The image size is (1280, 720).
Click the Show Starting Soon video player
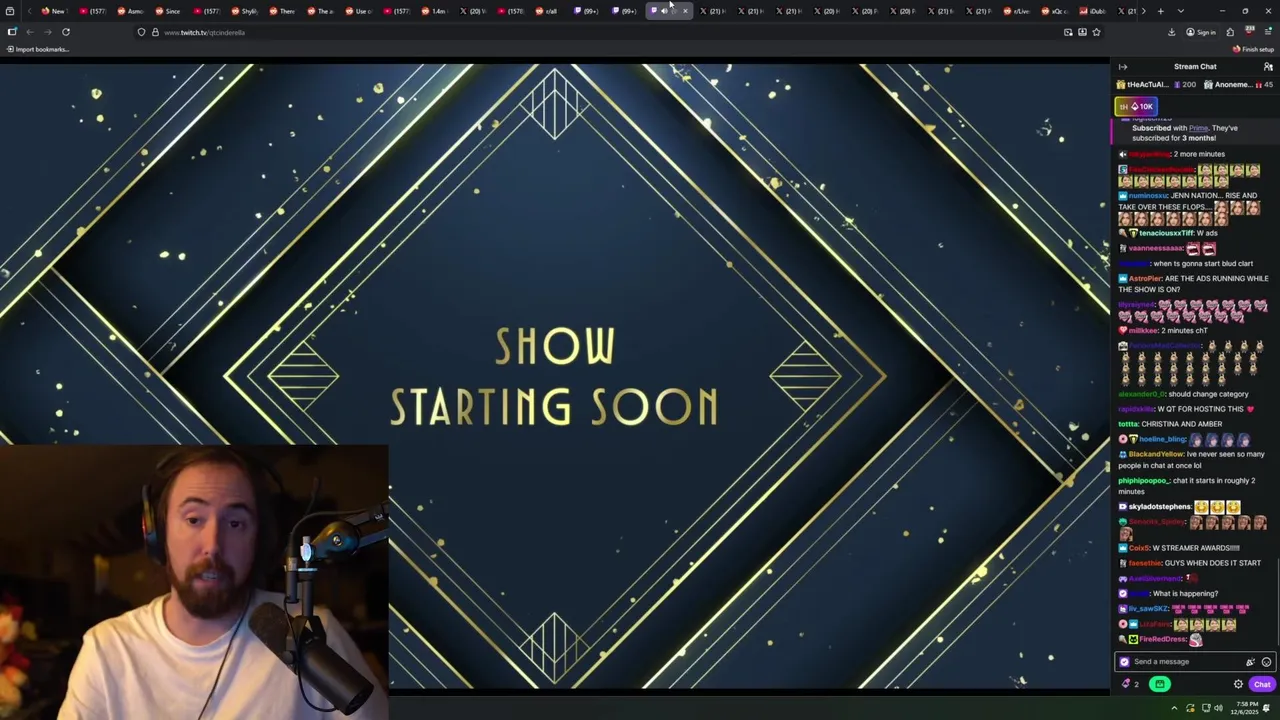tap(555, 375)
